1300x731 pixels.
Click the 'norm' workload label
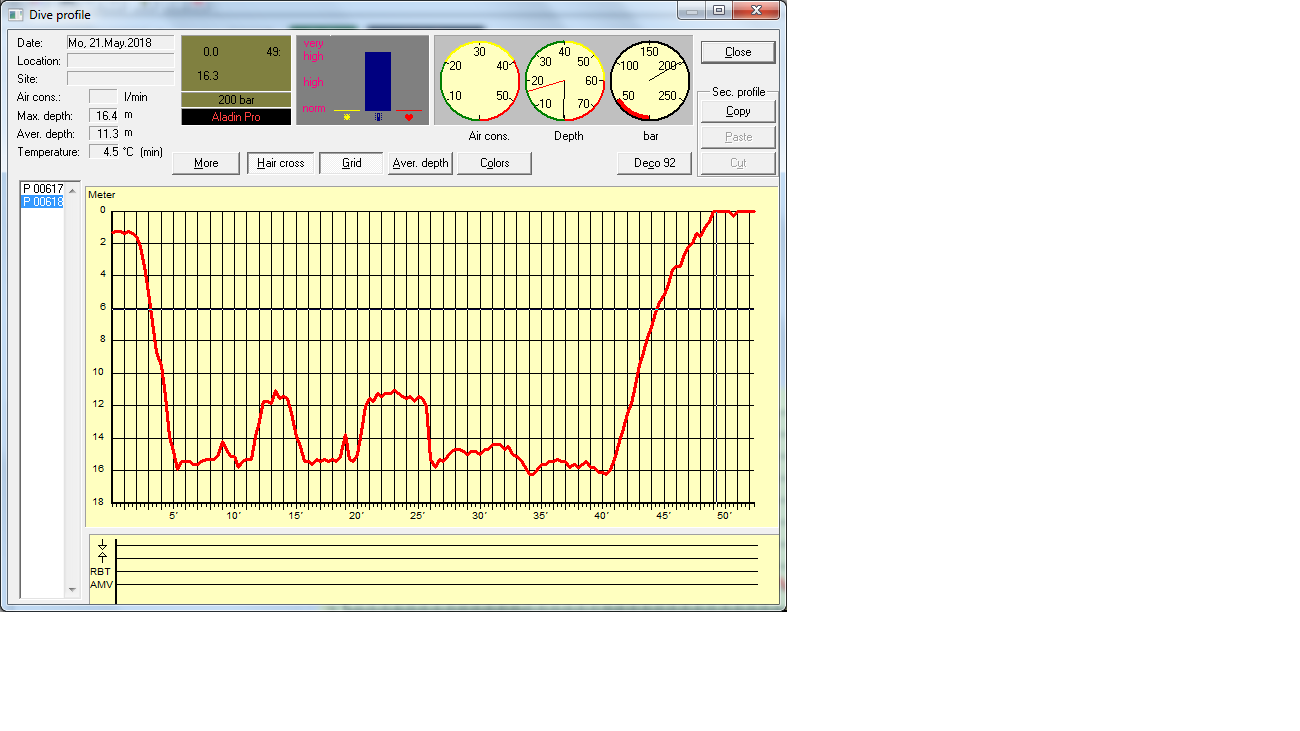point(314,108)
